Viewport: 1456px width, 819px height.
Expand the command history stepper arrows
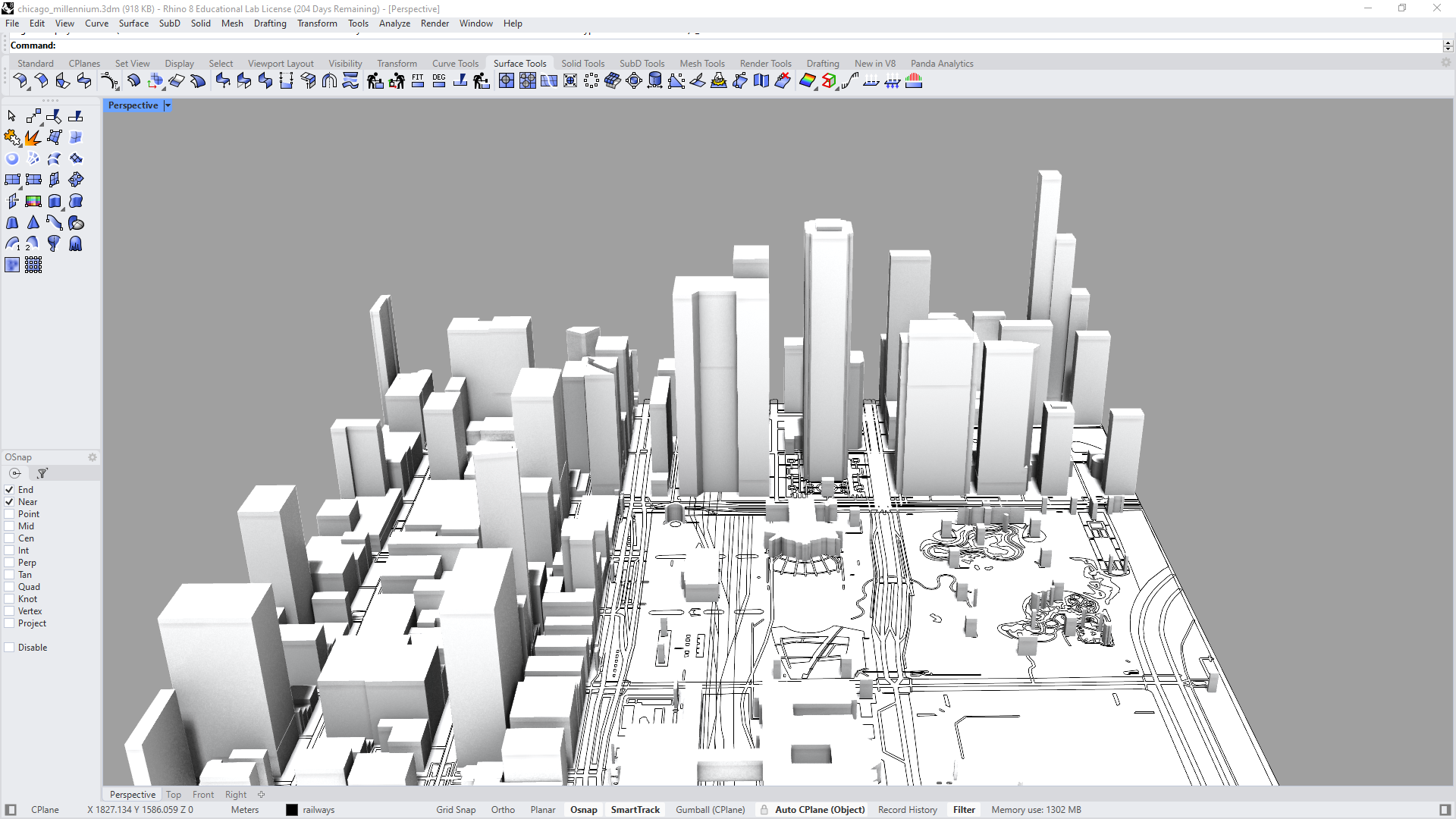click(x=1447, y=45)
